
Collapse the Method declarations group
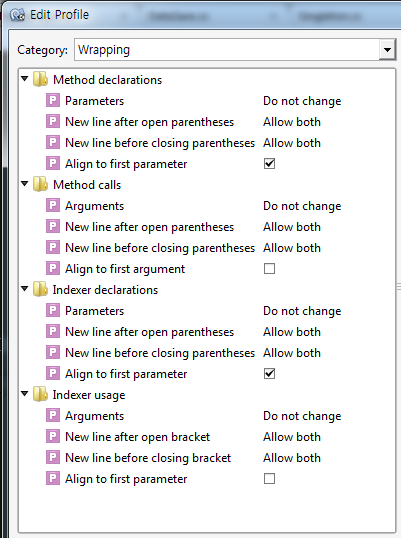[24, 79]
